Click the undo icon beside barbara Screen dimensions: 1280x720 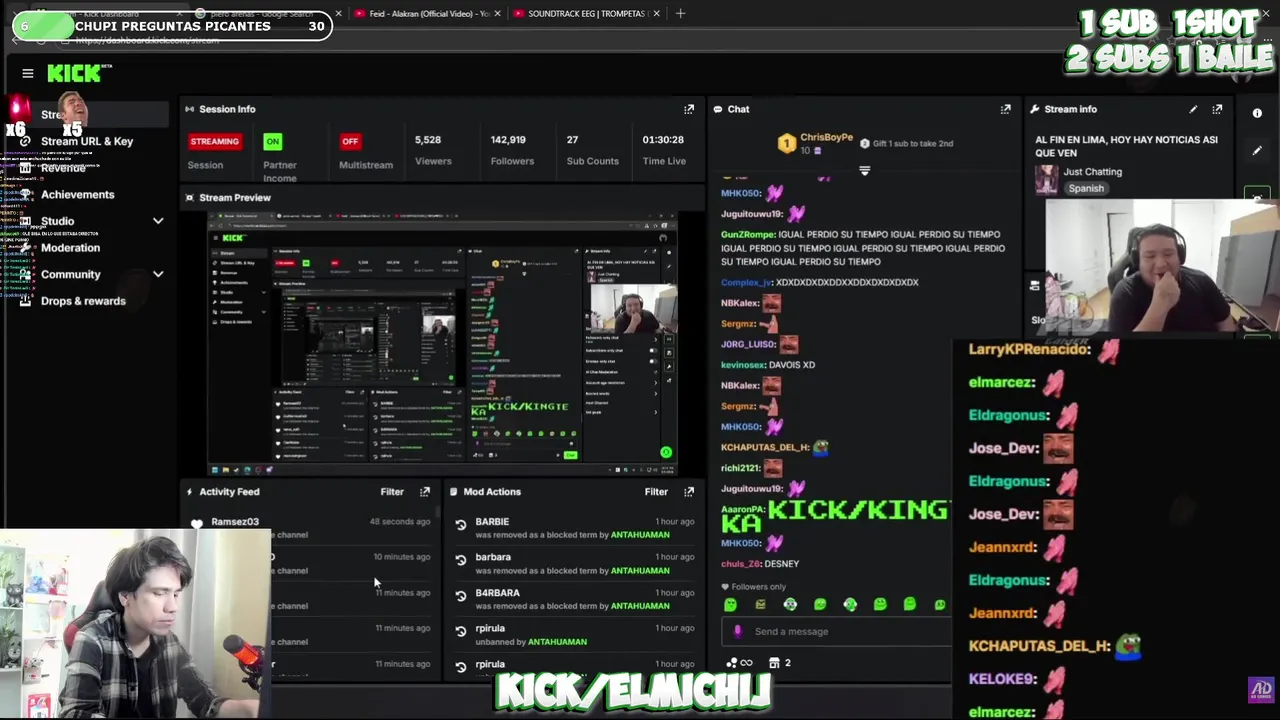tap(461, 560)
